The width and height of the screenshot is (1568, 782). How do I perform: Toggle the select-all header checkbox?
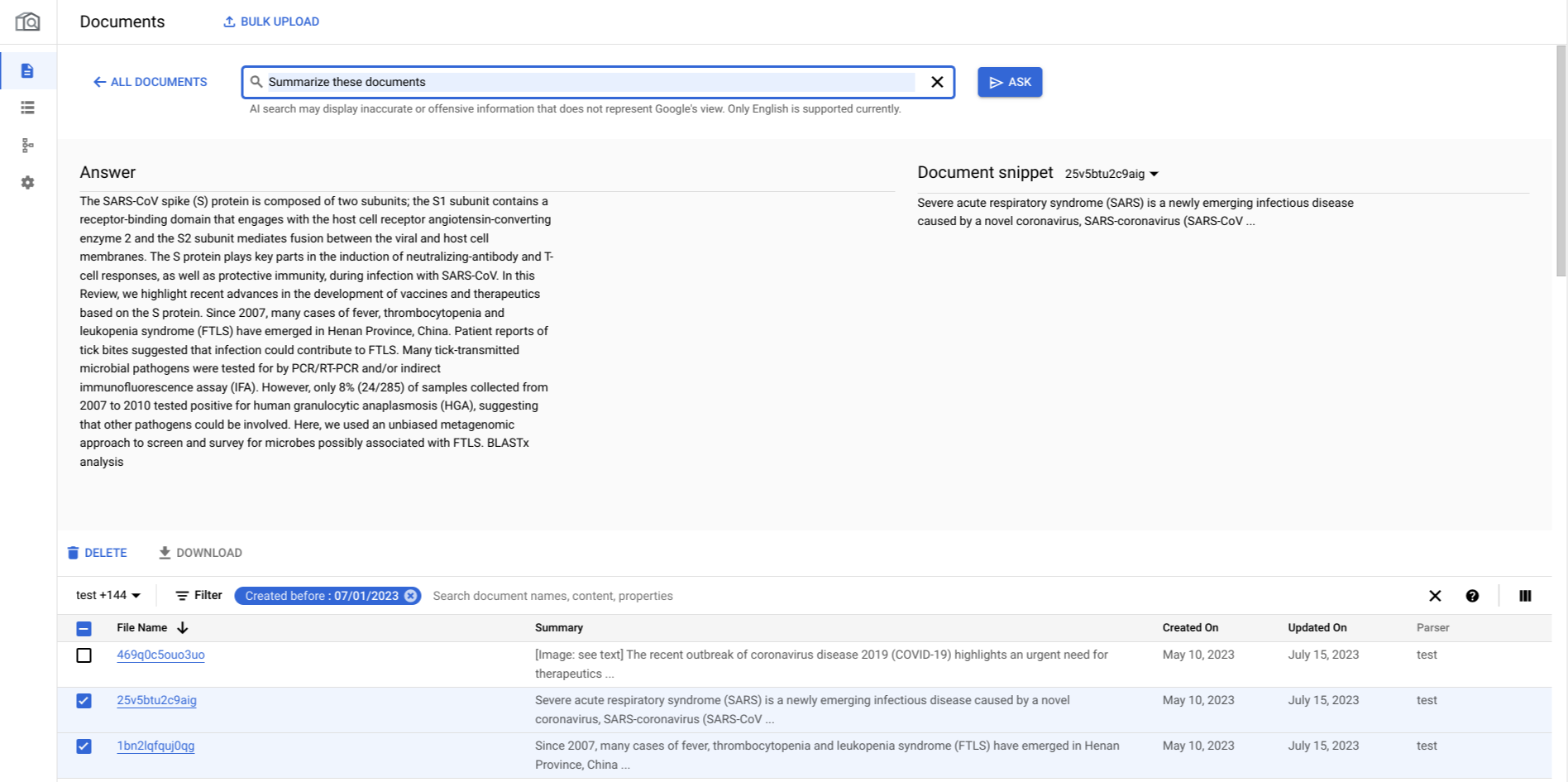[84, 629]
